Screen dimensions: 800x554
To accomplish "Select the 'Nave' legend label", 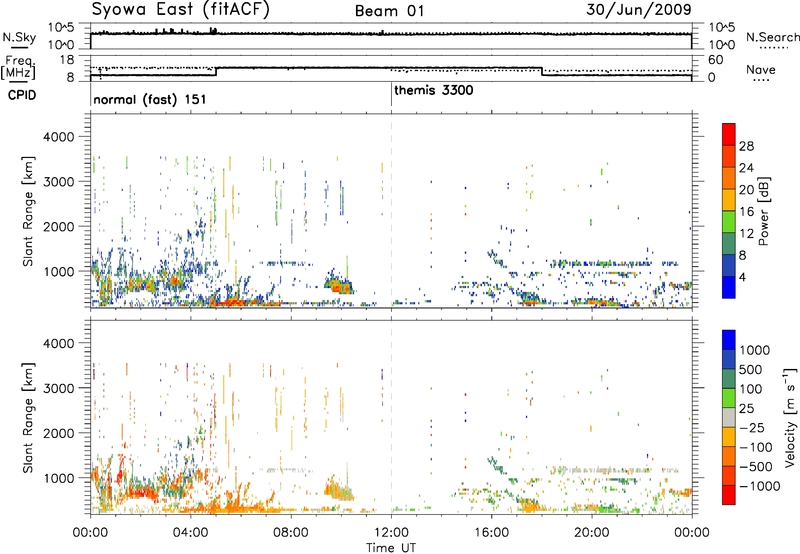I will [761, 70].
